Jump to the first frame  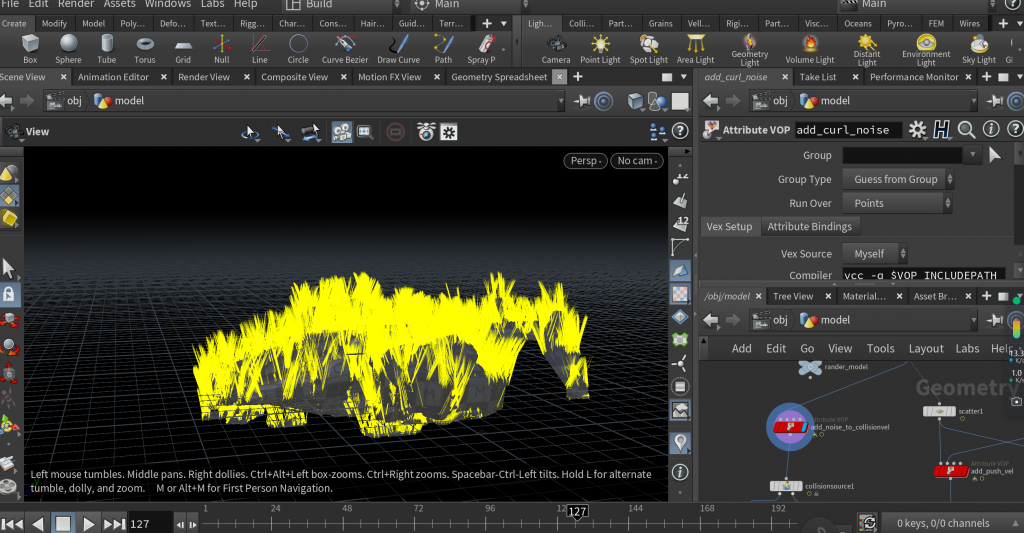point(12,523)
